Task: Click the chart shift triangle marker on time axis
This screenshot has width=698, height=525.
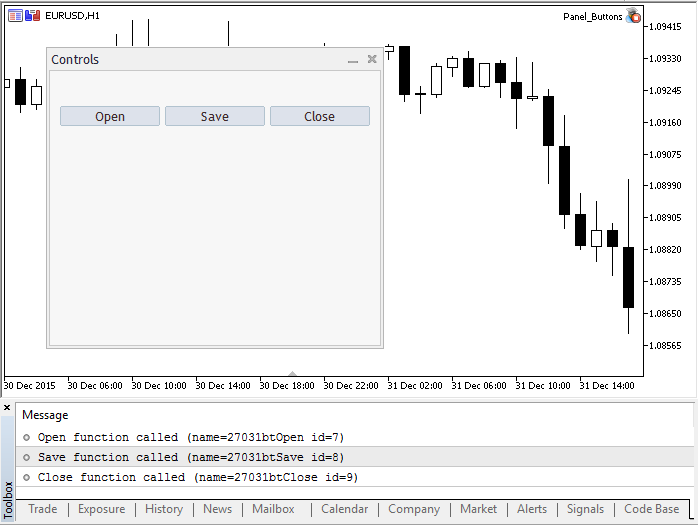Action: [292, 373]
